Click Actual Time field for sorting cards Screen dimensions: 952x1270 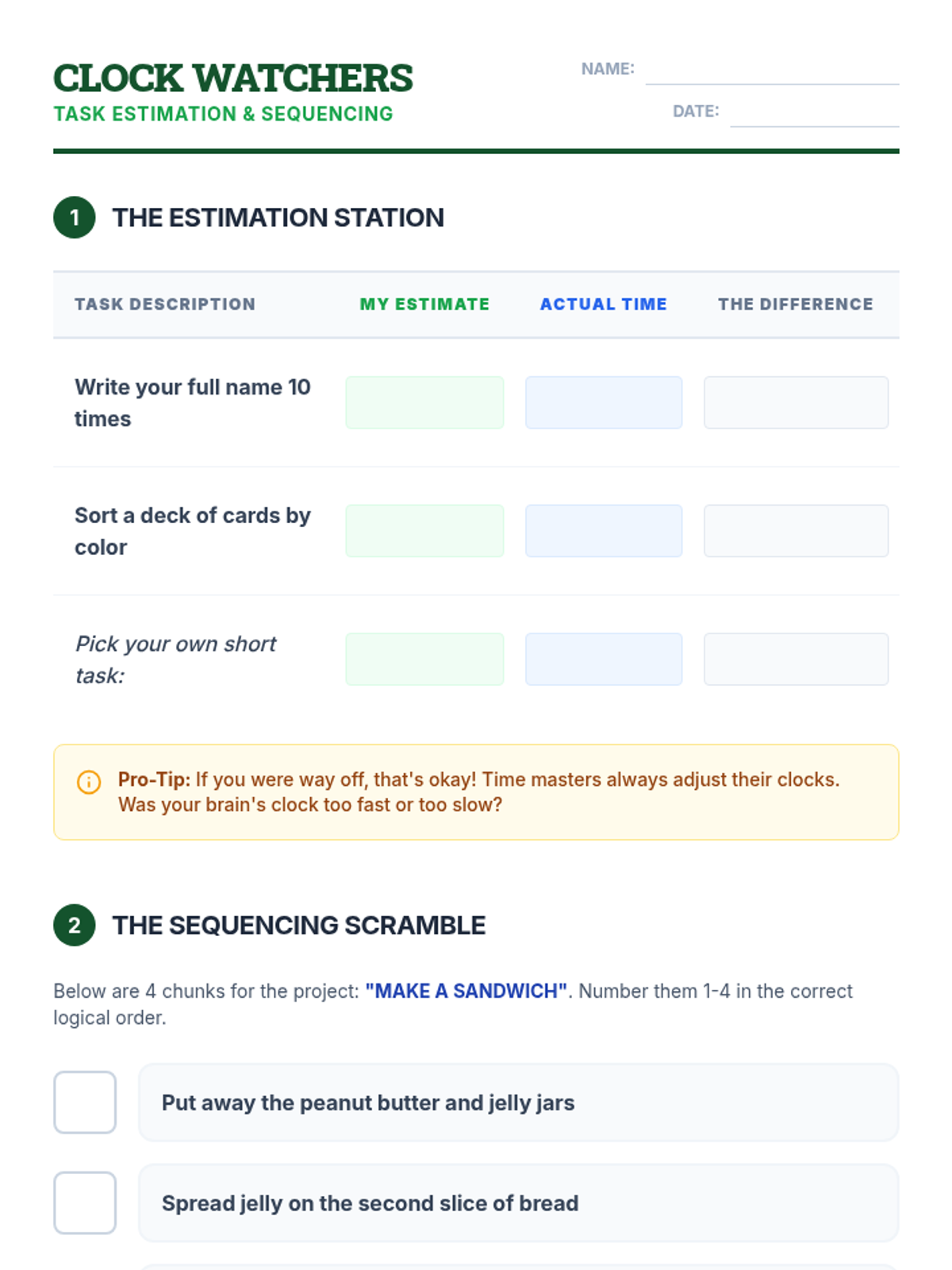tap(604, 531)
